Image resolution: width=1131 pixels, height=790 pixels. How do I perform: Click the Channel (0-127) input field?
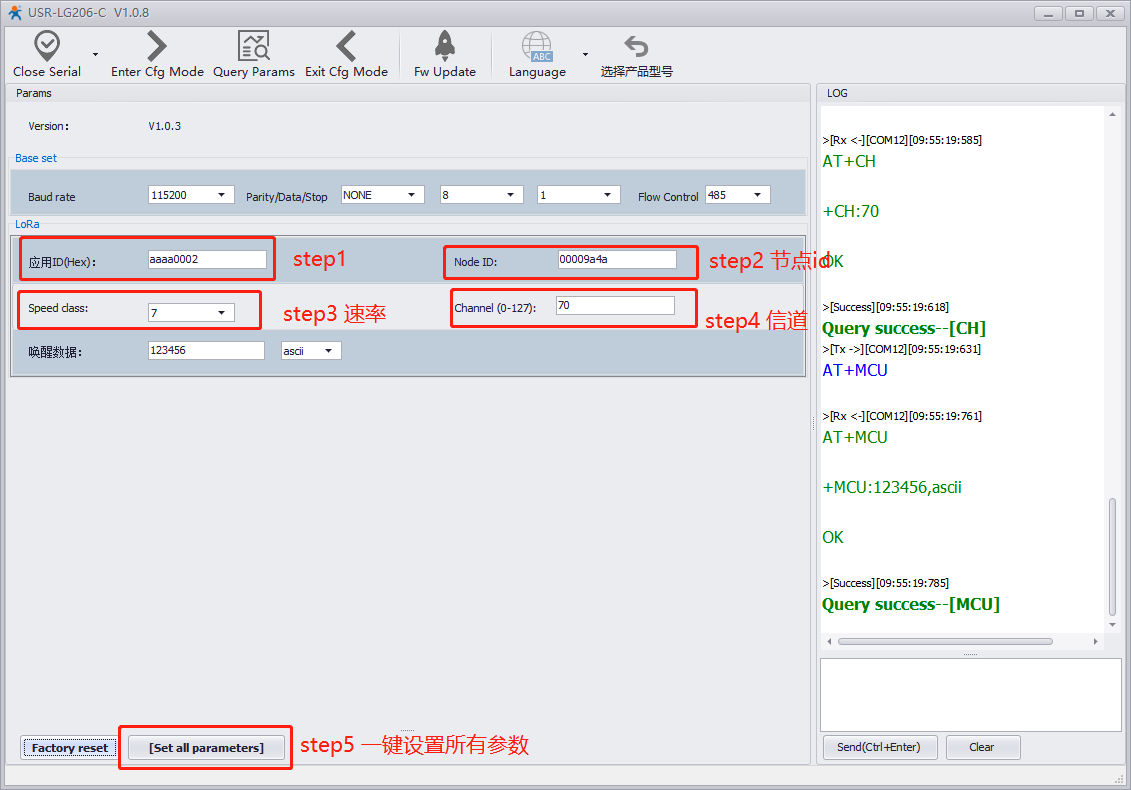click(x=615, y=306)
